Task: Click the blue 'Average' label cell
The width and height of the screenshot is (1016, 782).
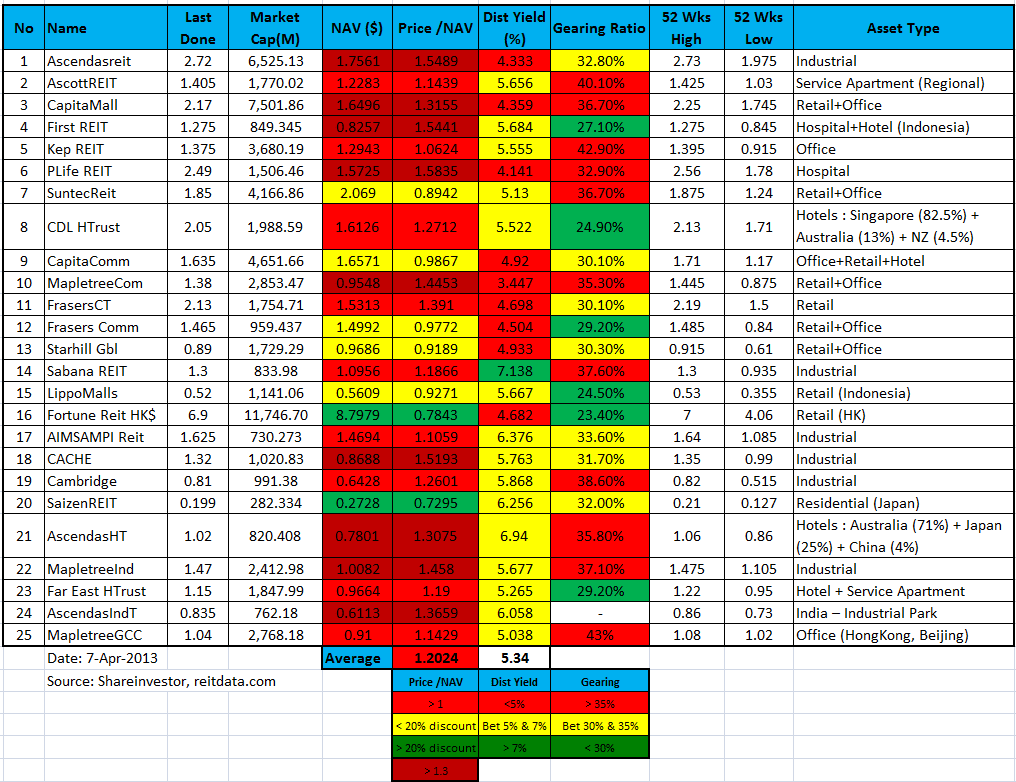Action: (357, 658)
